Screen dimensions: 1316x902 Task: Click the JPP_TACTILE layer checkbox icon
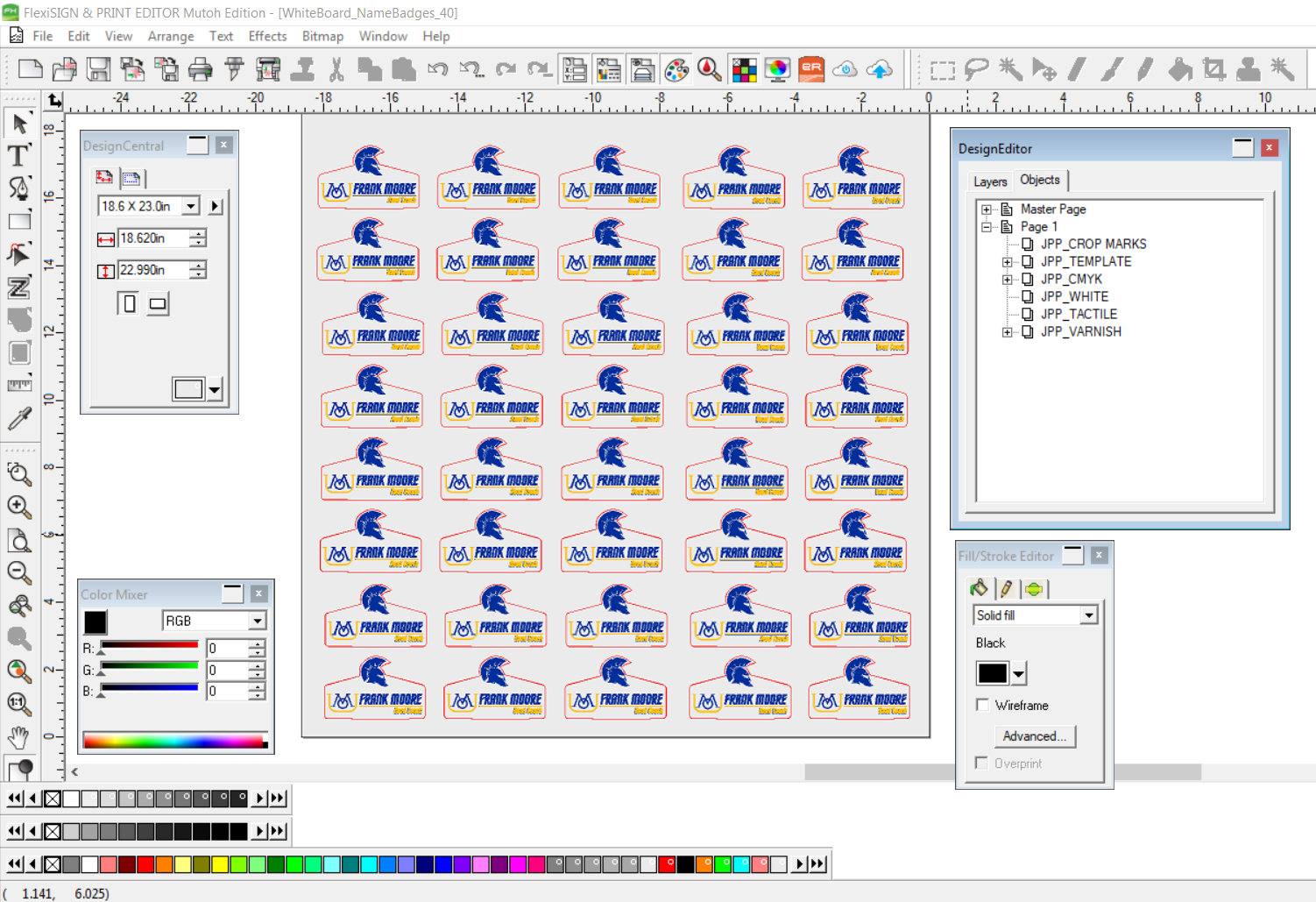pyautogui.click(x=1028, y=314)
